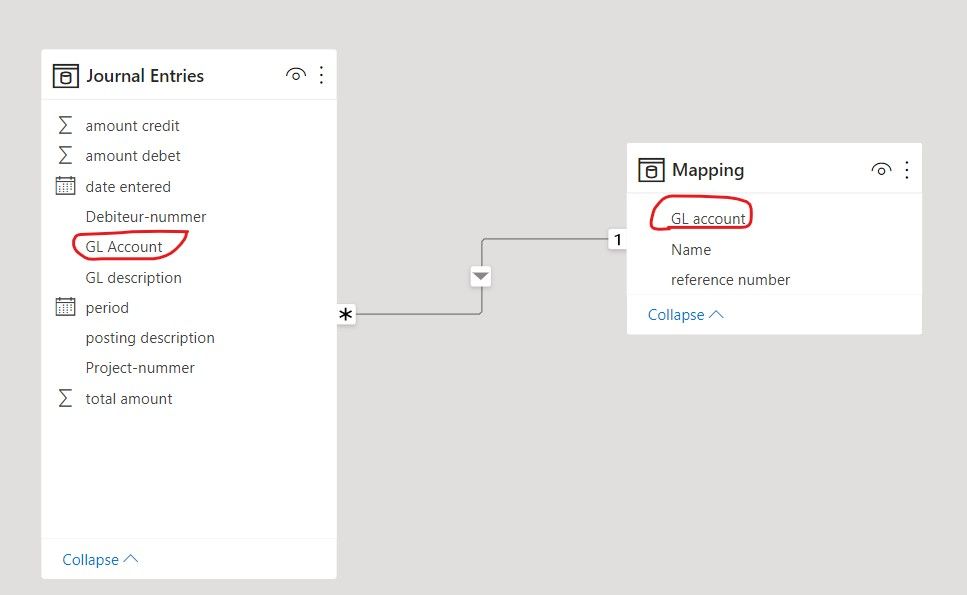Click the Mapping table title

(708, 170)
